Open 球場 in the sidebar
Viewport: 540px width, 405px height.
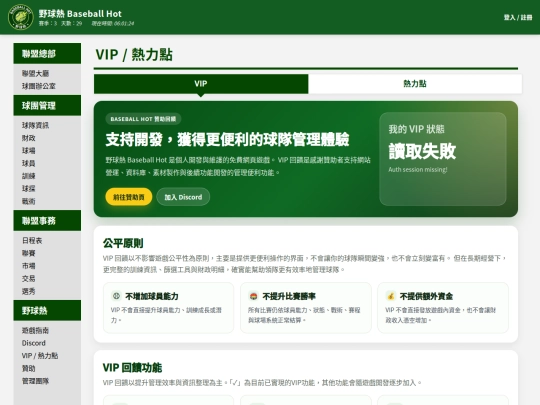point(29,151)
